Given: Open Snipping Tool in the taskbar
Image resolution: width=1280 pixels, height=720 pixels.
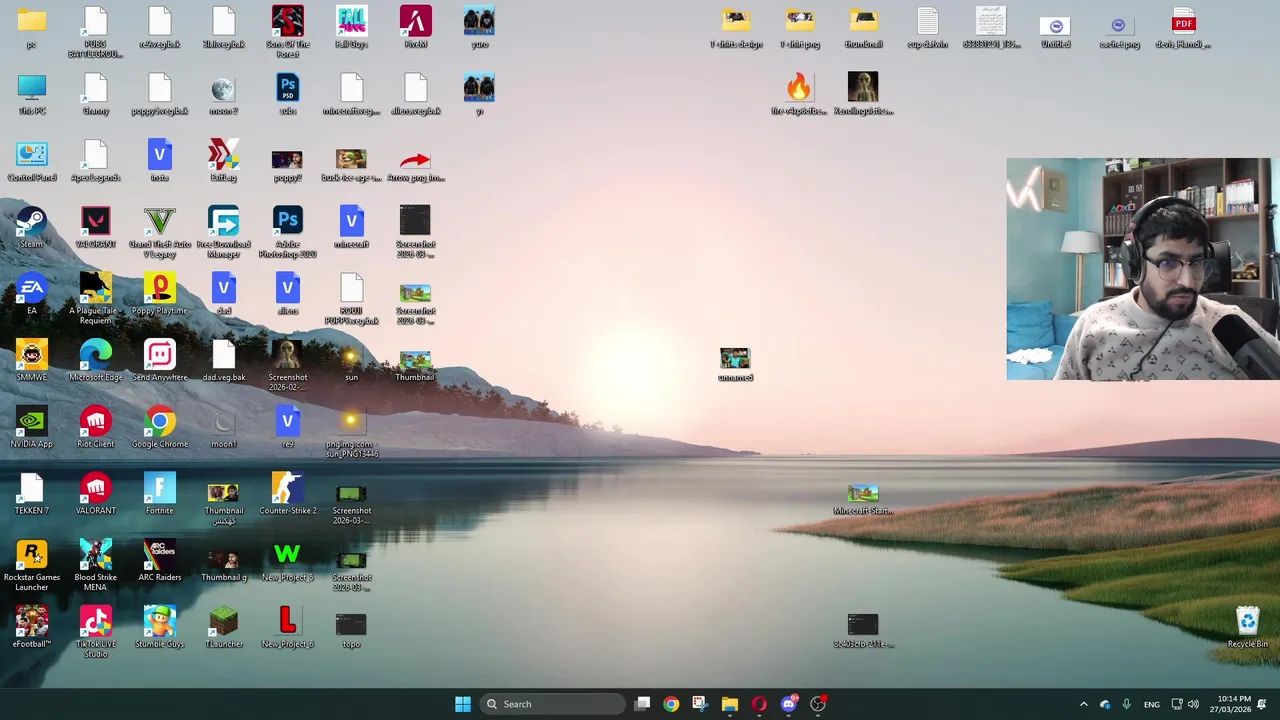Looking at the screenshot, I should [700, 704].
